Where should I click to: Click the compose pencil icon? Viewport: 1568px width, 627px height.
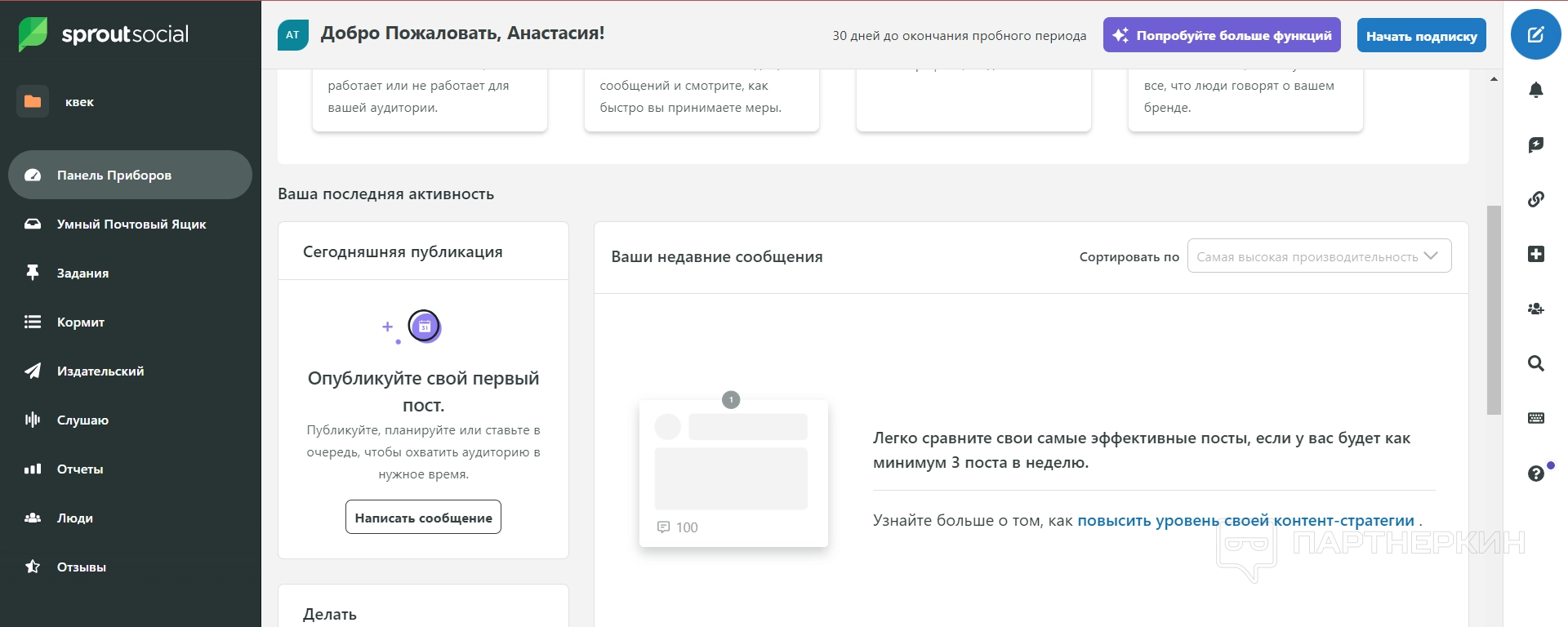tap(1535, 34)
